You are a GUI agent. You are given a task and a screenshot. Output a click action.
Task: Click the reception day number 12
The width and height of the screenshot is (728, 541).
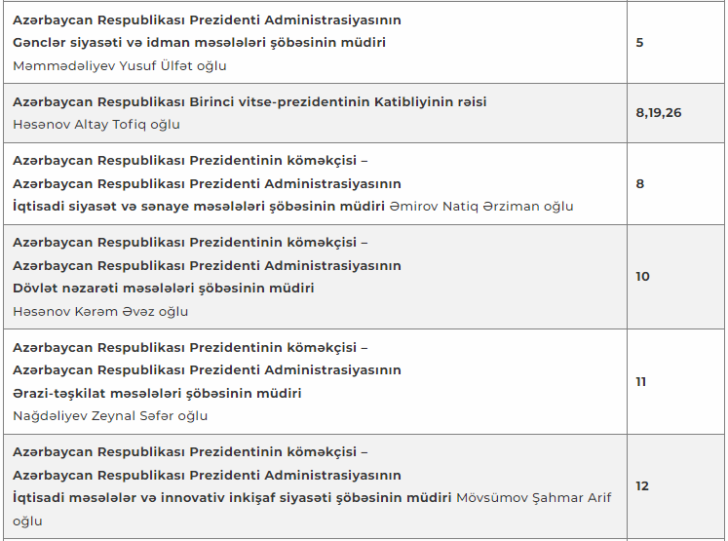pos(642,486)
